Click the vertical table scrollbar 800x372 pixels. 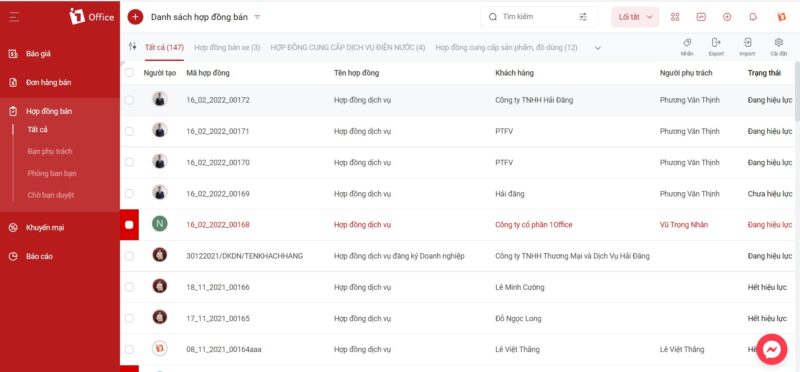pyautogui.click(x=797, y=92)
